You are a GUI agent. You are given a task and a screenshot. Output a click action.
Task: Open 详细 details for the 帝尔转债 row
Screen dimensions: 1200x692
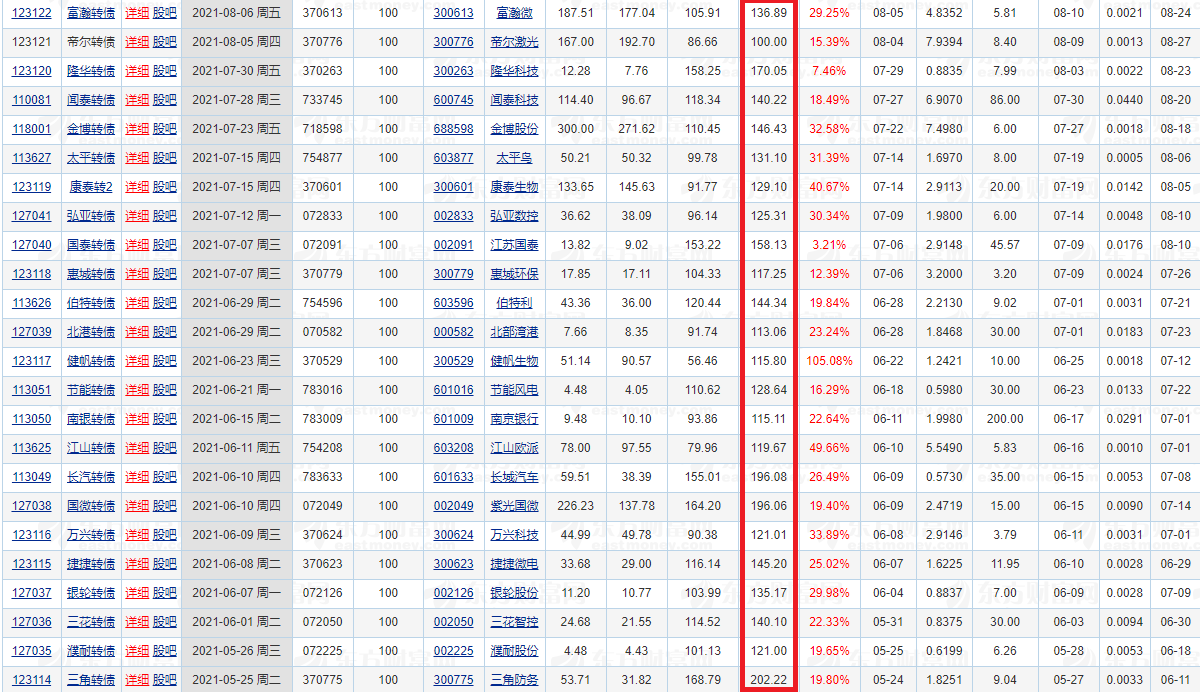[137, 42]
